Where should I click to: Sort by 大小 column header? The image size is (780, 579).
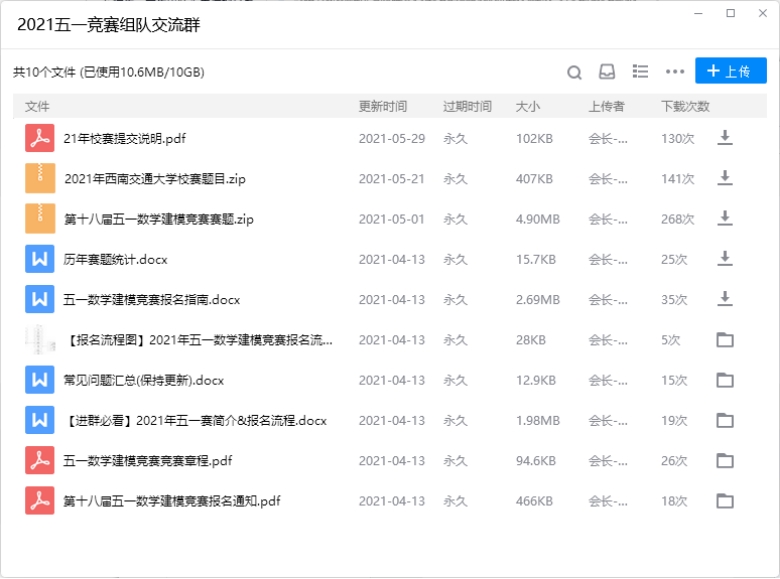pyautogui.click(x=527, y=106)
